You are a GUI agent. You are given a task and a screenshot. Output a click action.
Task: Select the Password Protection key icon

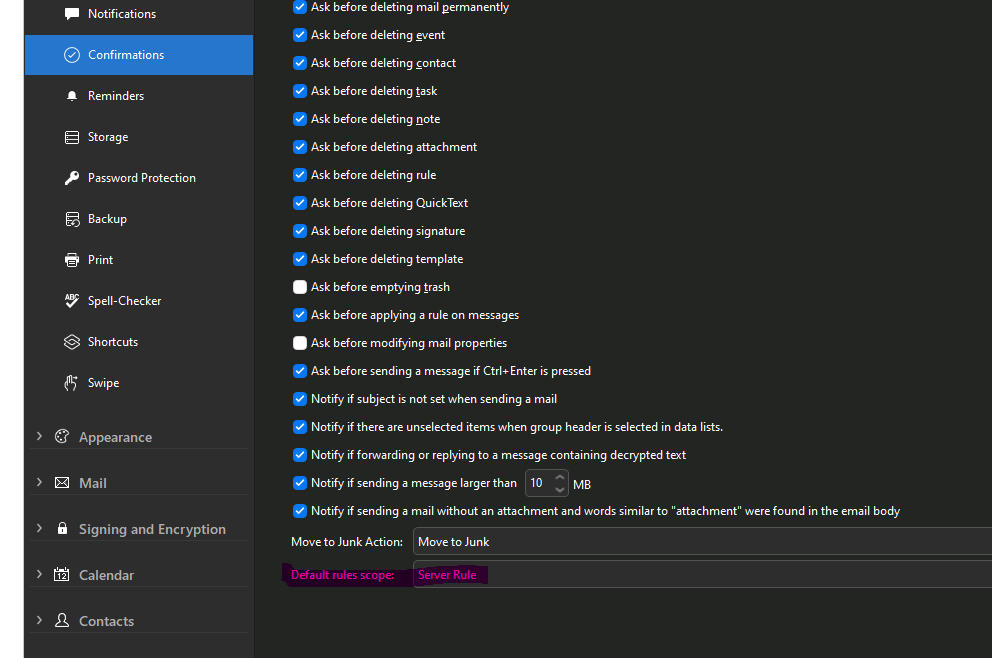(x=72, y=178)
